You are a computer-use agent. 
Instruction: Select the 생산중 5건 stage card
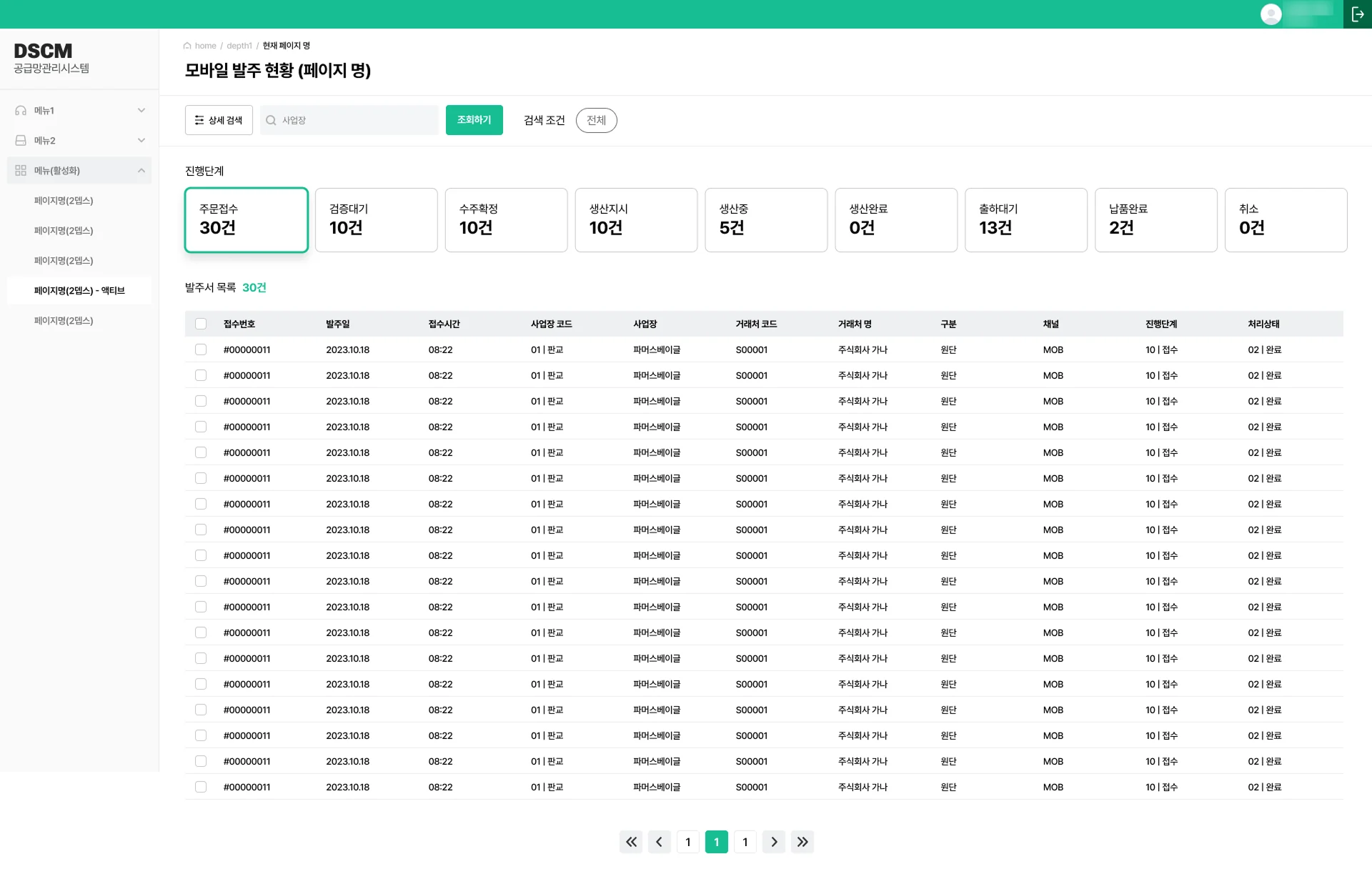[766, 220]
